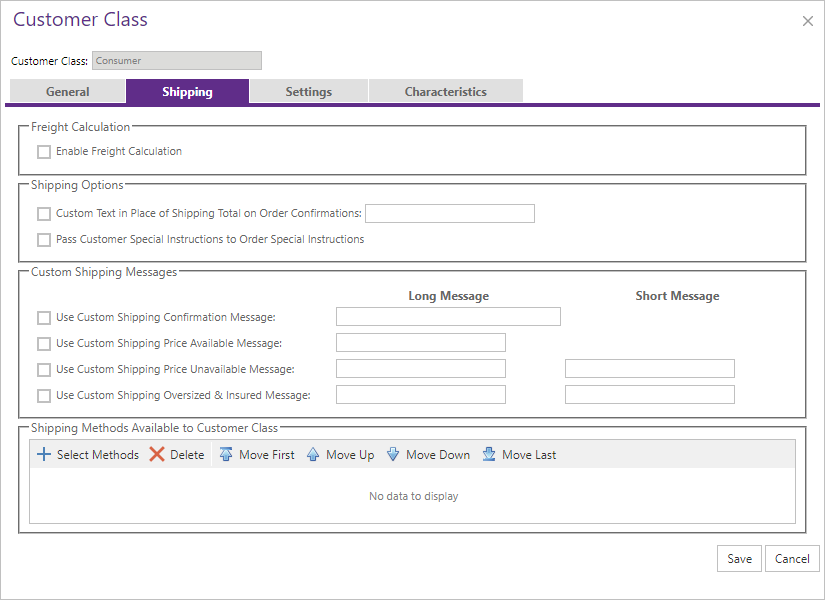The width and height of the screenshot is (825, 600).
Task: Select the Shipping tab
Action: click(187, 91)
